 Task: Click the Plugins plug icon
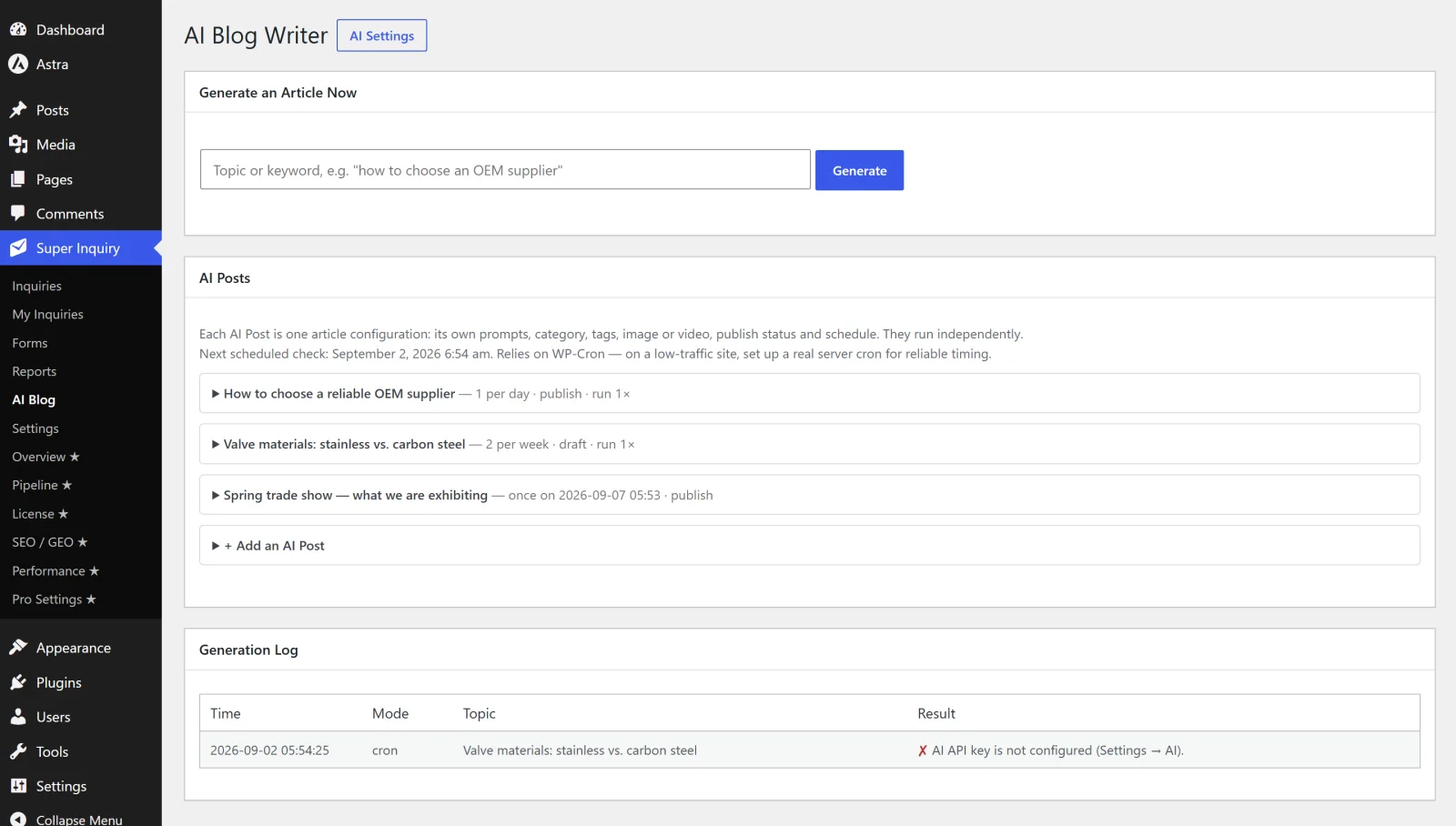tap(18, 682)
